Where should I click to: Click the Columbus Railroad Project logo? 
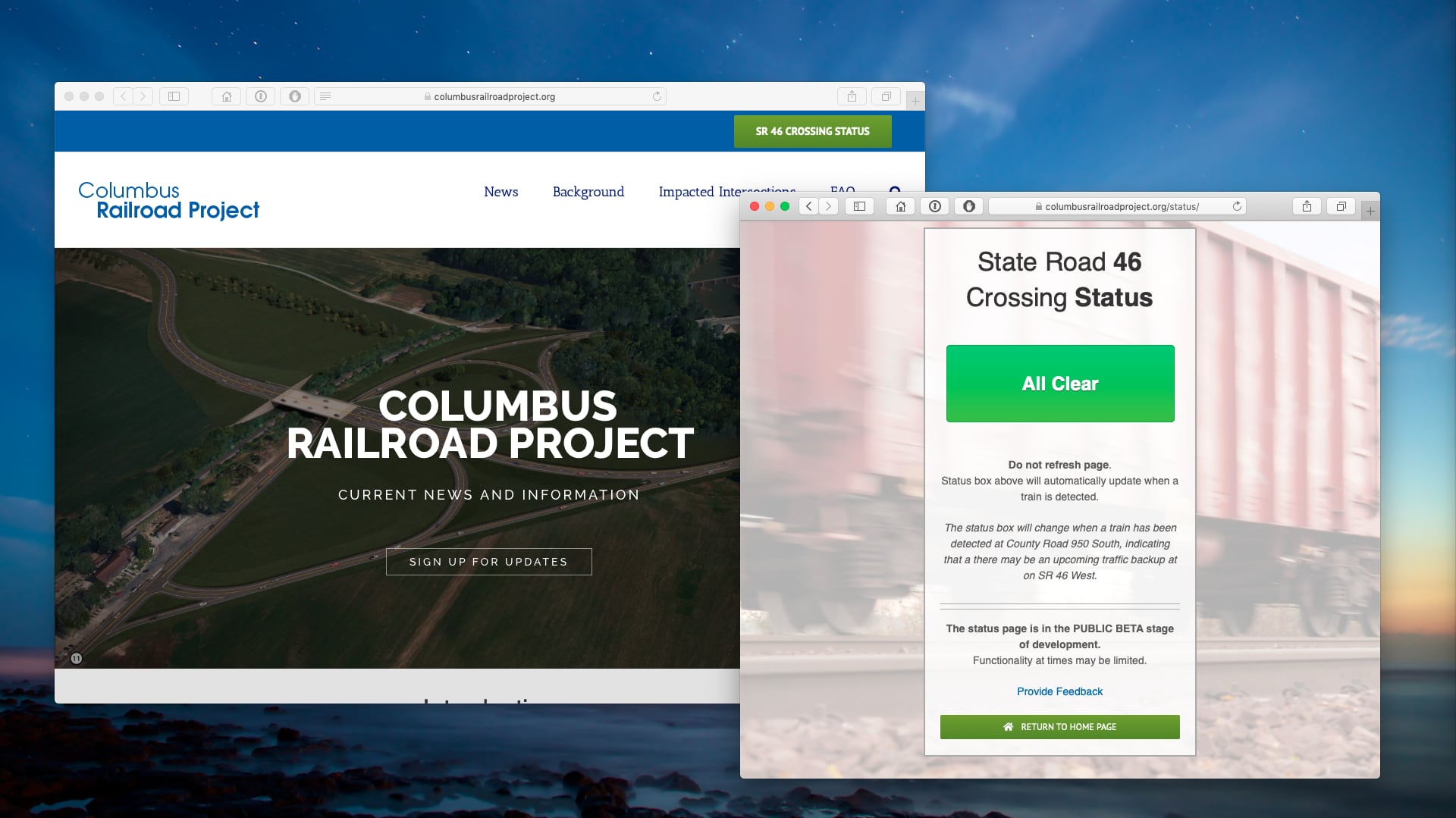click(168, 200)
